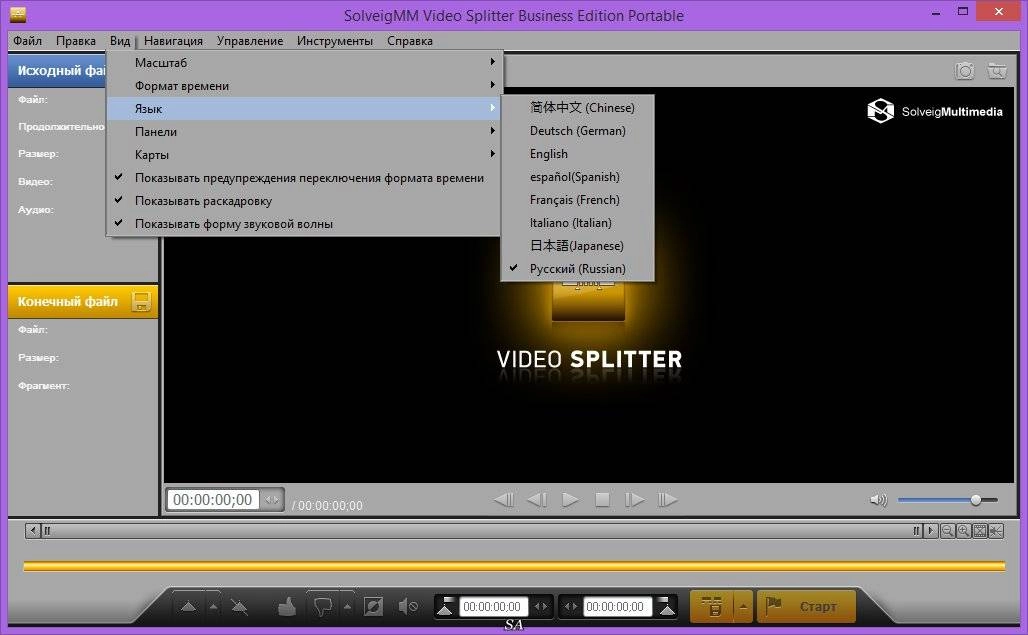Click the batch queue icon beside Старт
This screenshot has height=635, width=1028.
tap(713, 606)
